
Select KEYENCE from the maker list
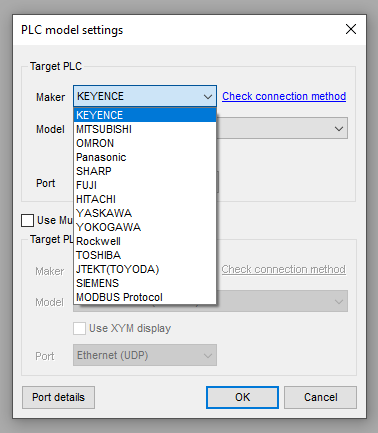pyautogui.click(x=145, y=115)
